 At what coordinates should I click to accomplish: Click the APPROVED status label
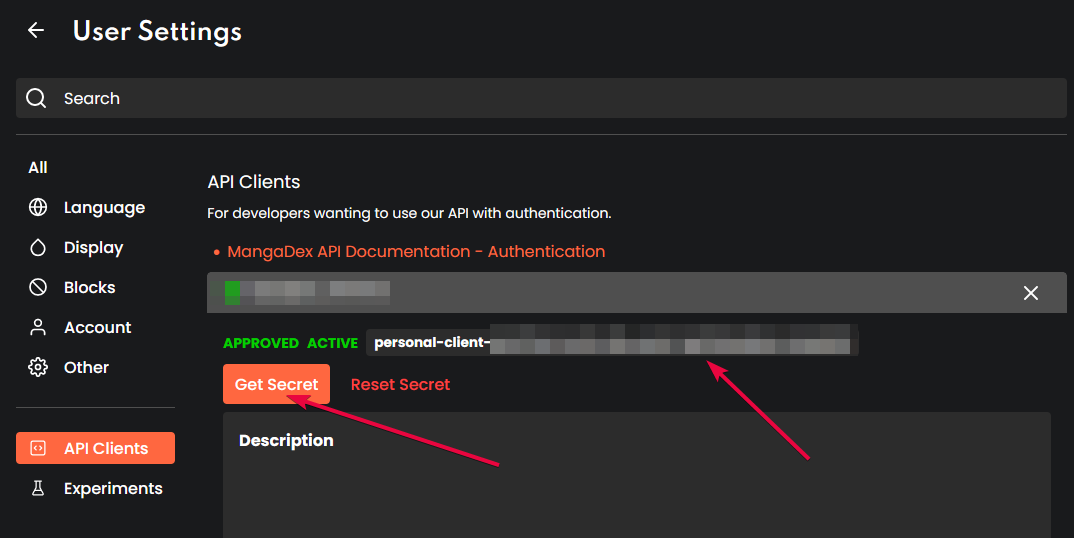coord(261,343)
